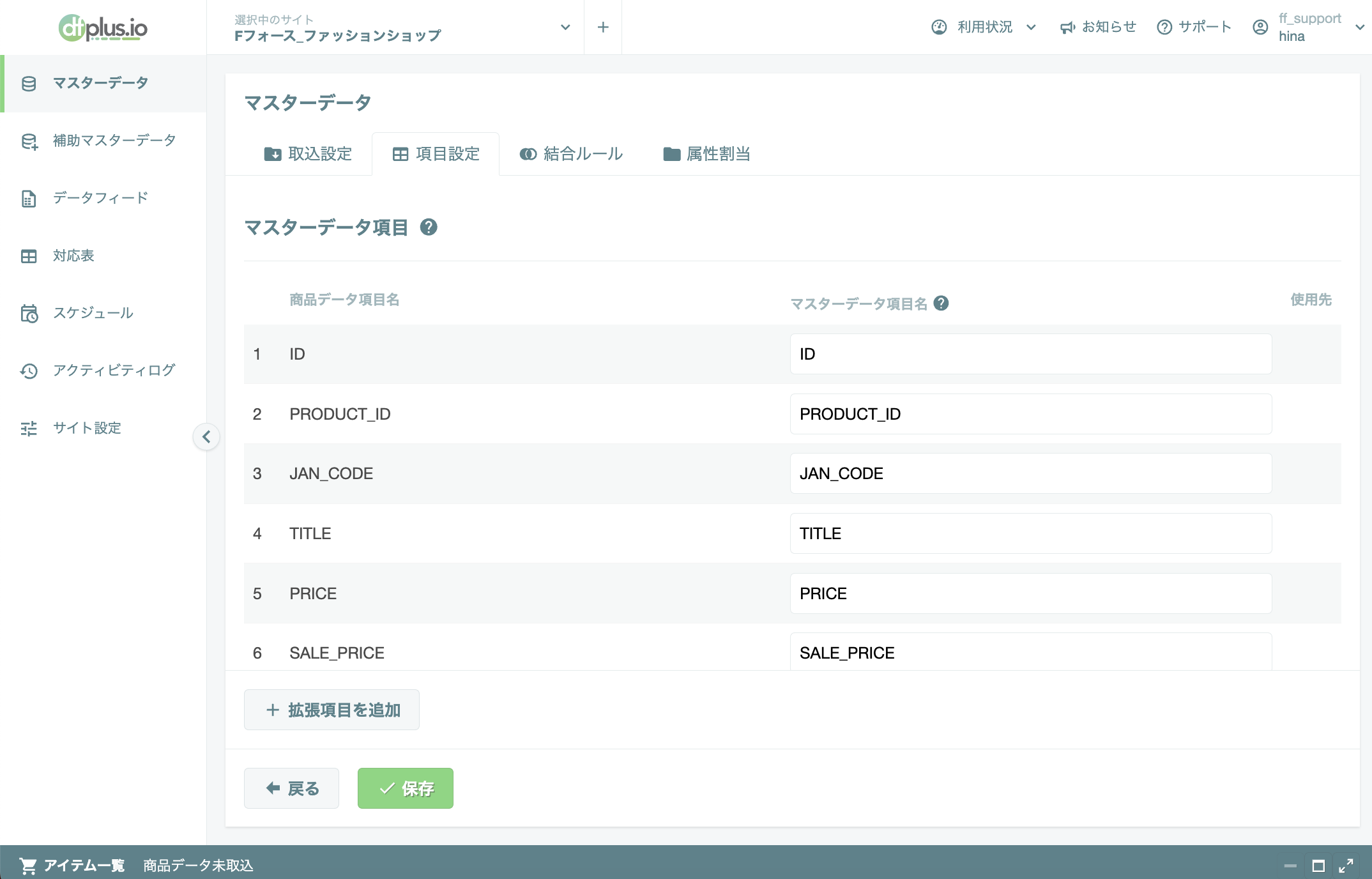Screen dimensions: 1372x879
Task: Click the TITLE master data name field
Action: point(1031,533)
